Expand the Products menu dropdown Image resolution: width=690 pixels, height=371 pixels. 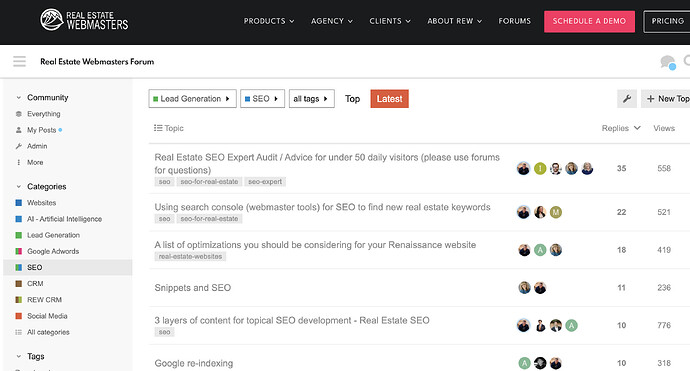pyautogui.click(x=269, y=21)
